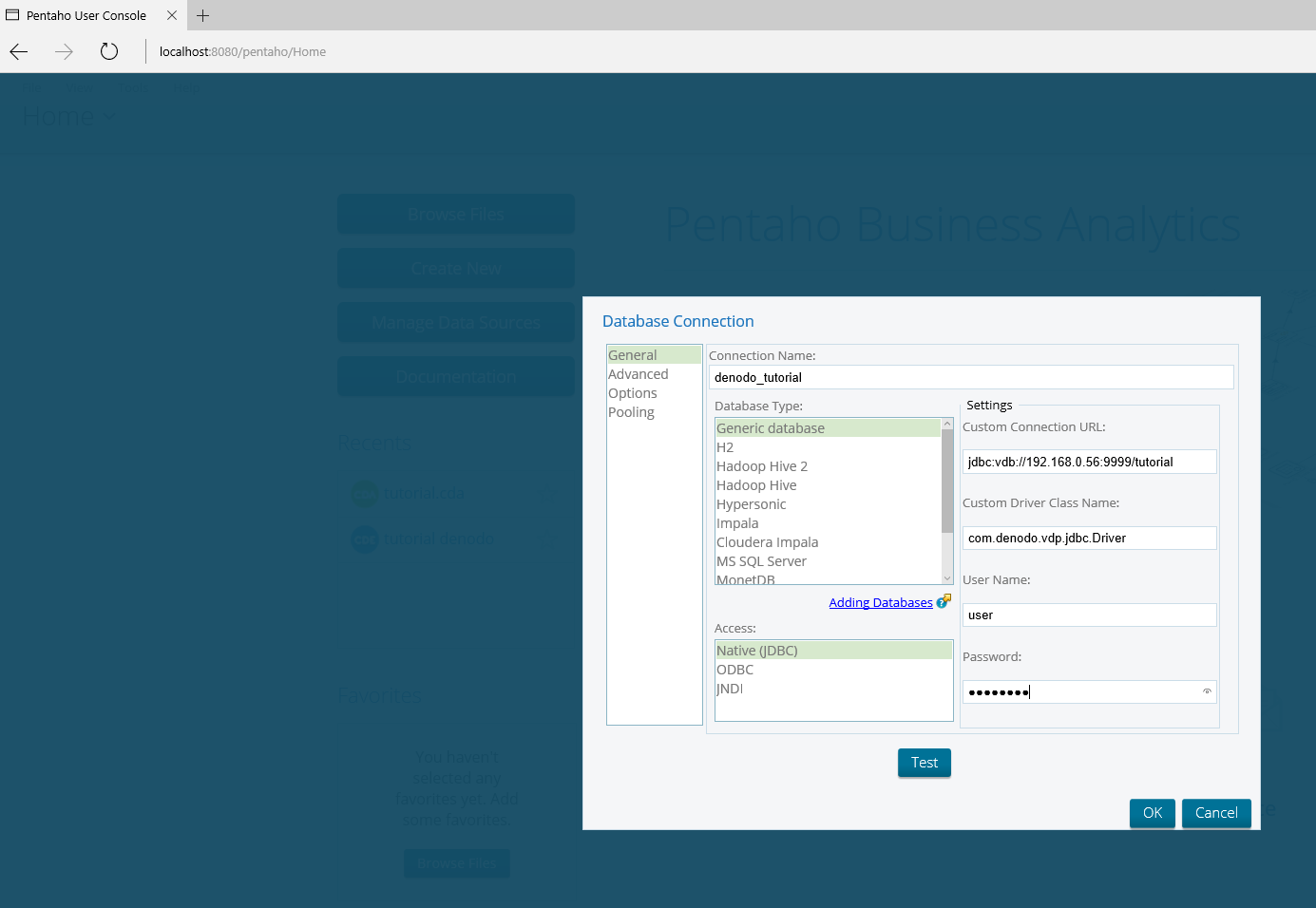Select MS SQL Server database type
This screenshot has height=908, width=1316.
pos(828,561)
